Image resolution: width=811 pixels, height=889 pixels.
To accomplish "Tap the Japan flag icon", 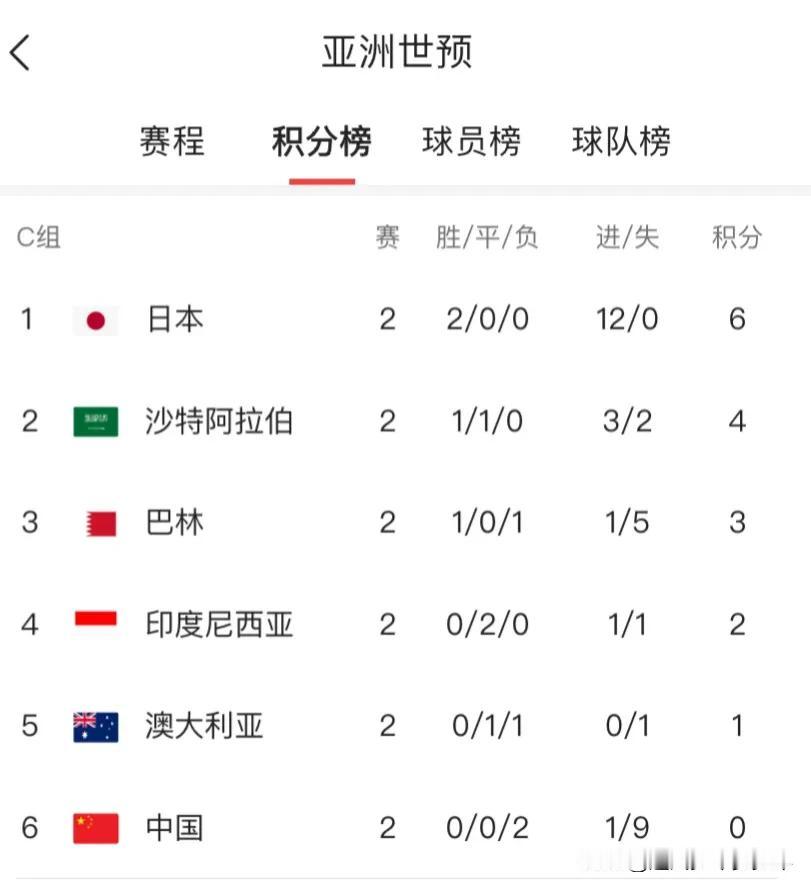I will 95,320.
